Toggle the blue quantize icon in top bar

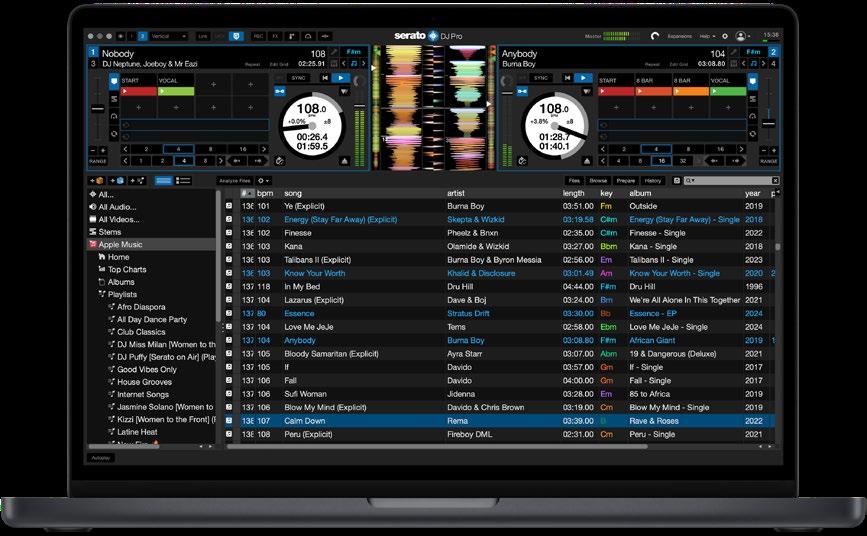(x=237, y=36)
